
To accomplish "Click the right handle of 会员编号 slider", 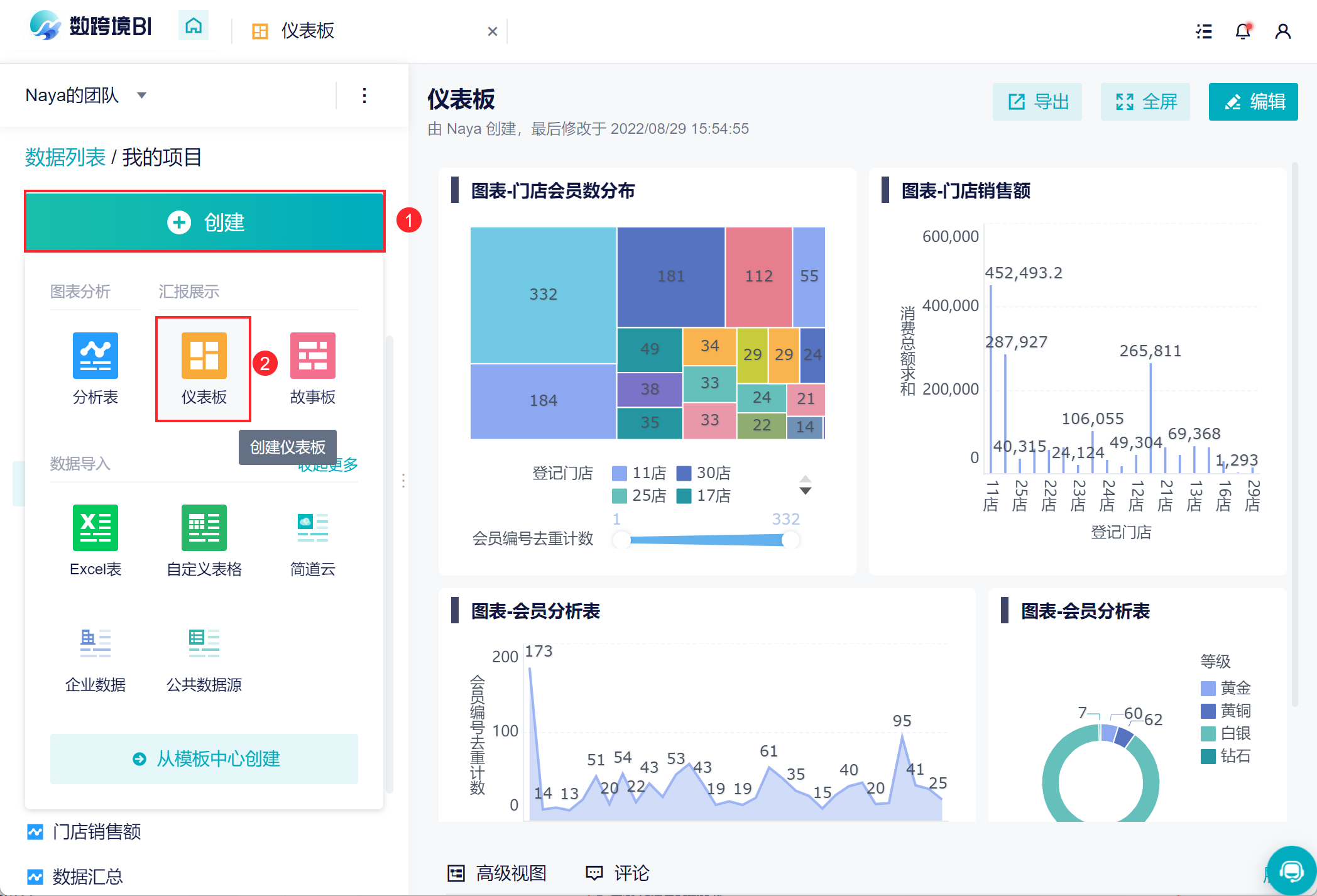I will (790, 539).
